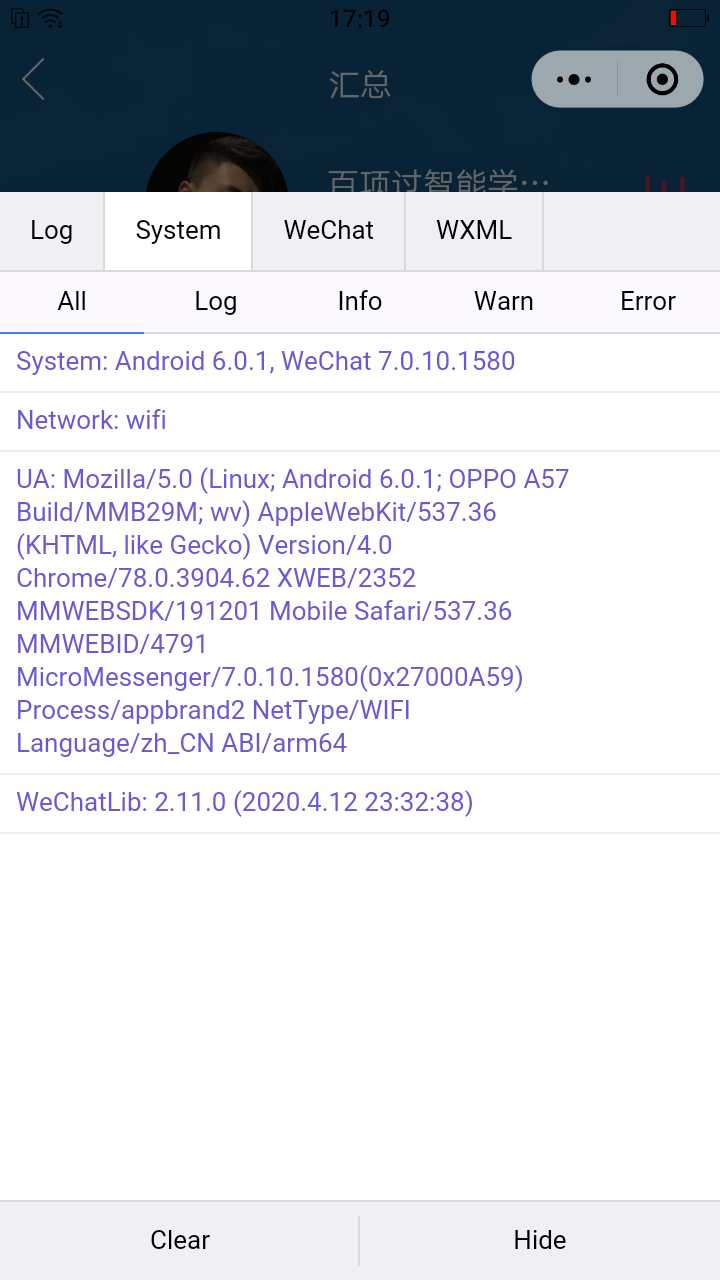Click the circular close capsule icon
Viewport: 720px width, 1280px height.
[662, 79]
